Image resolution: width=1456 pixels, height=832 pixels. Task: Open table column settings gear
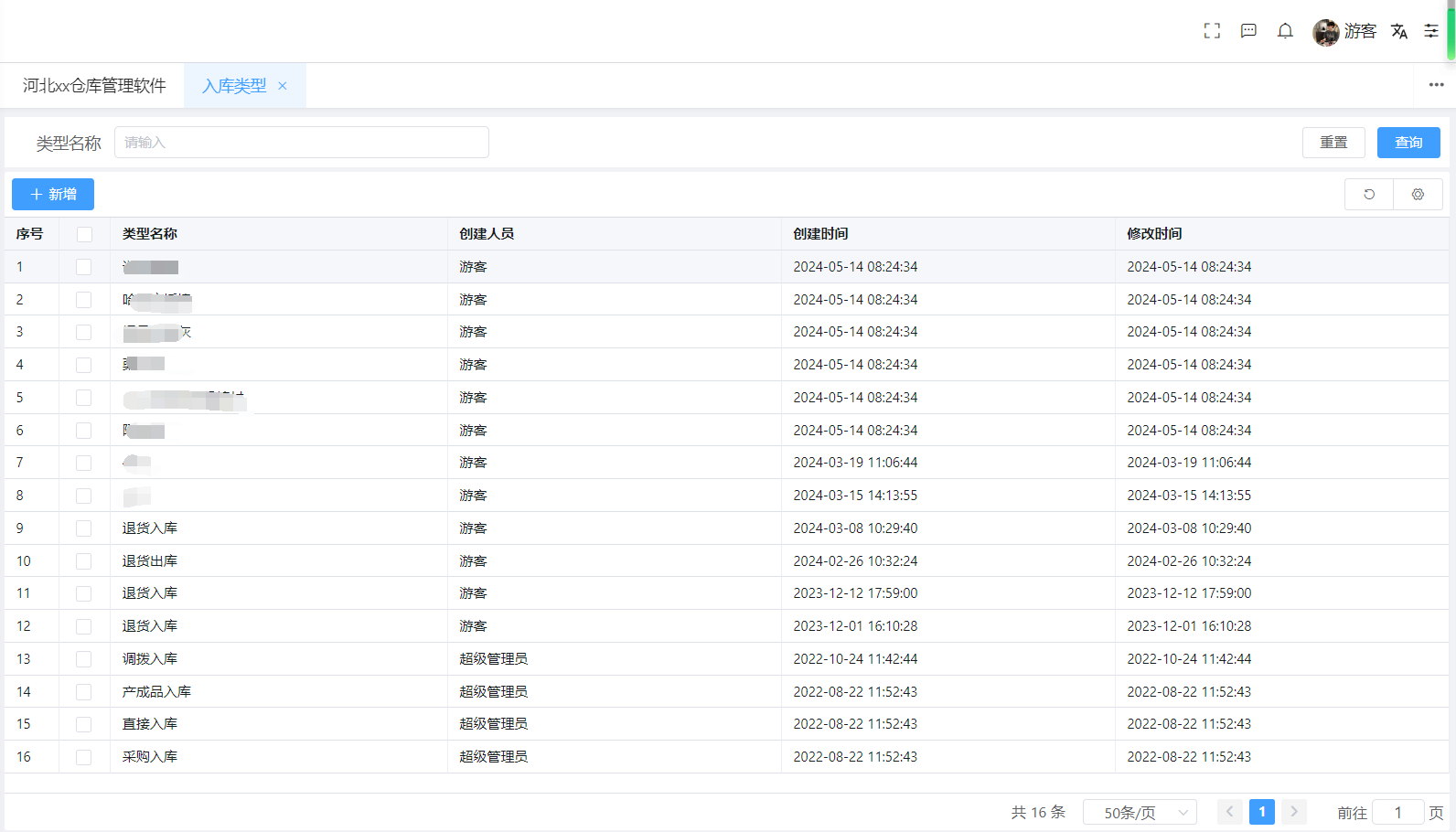tap(1418, 194)
